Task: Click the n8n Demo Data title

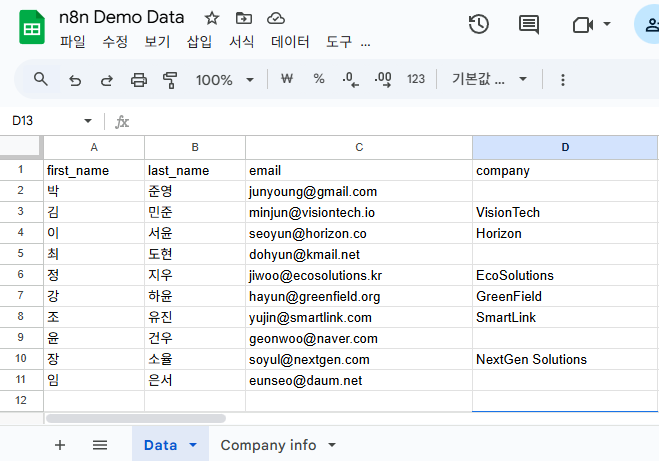Action: (x=122, y=18)
